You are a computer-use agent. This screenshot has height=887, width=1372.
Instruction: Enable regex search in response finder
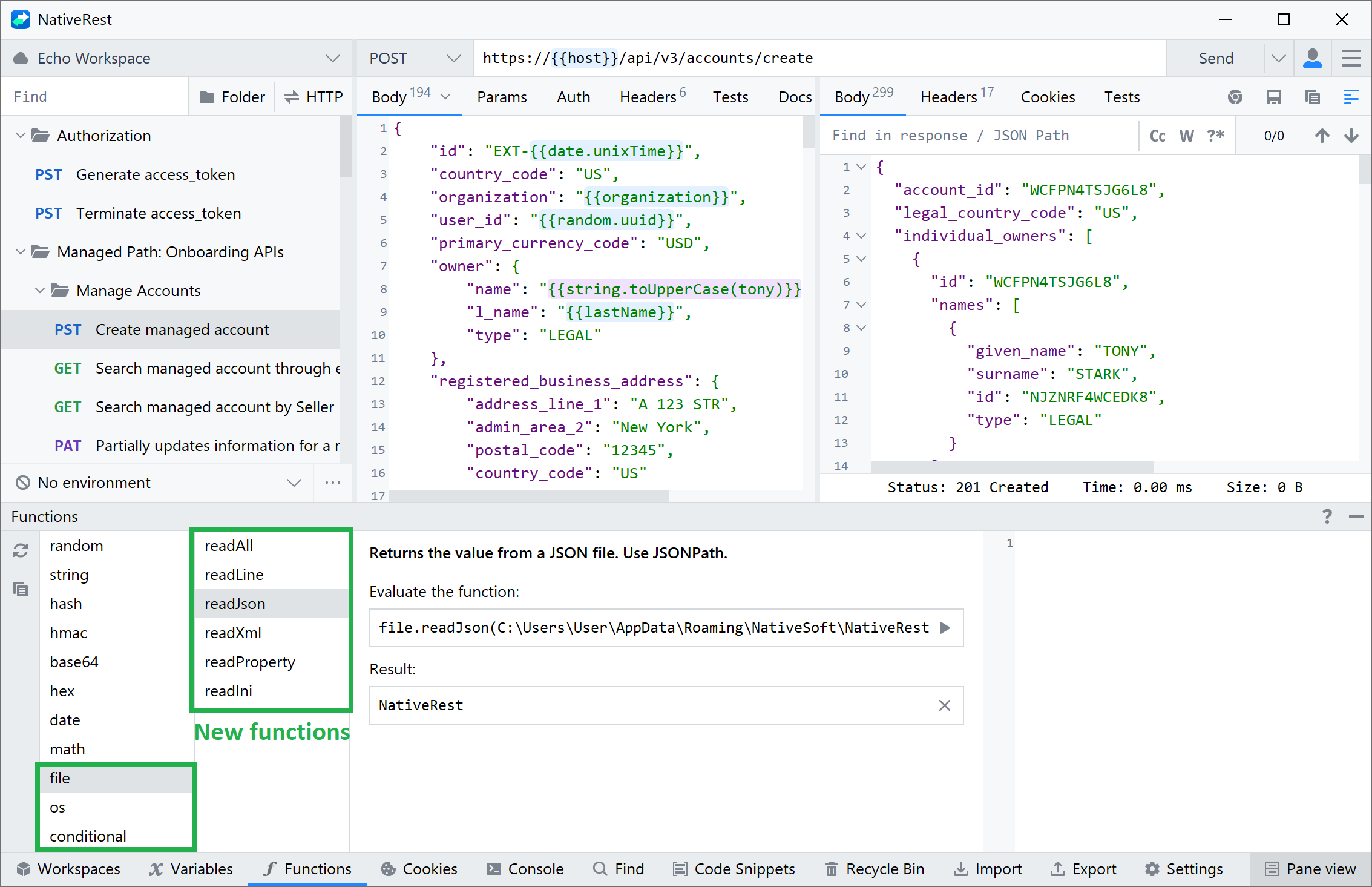1215,135
